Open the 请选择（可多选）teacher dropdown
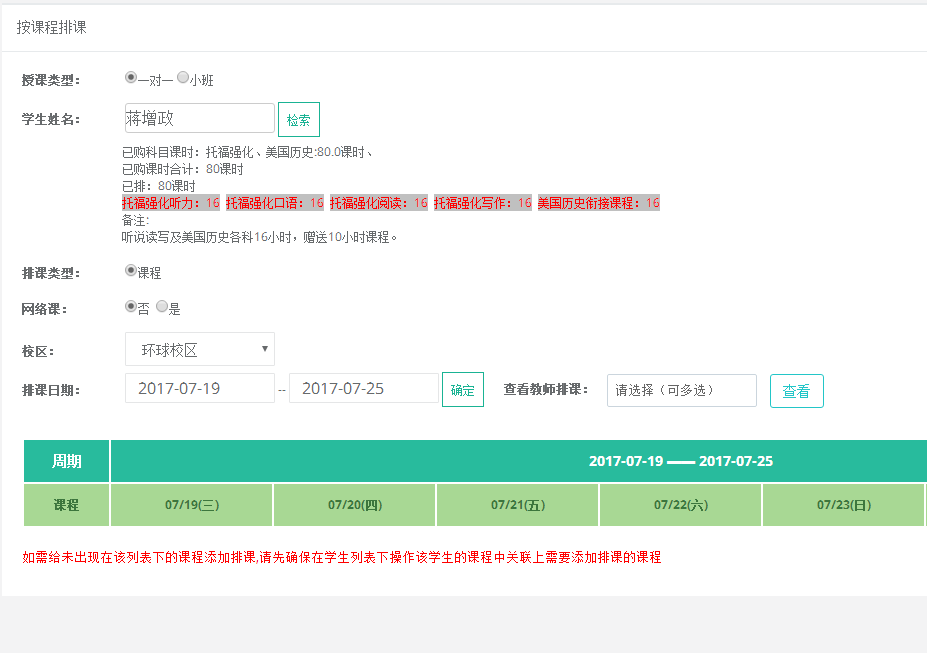 [682, 391]
